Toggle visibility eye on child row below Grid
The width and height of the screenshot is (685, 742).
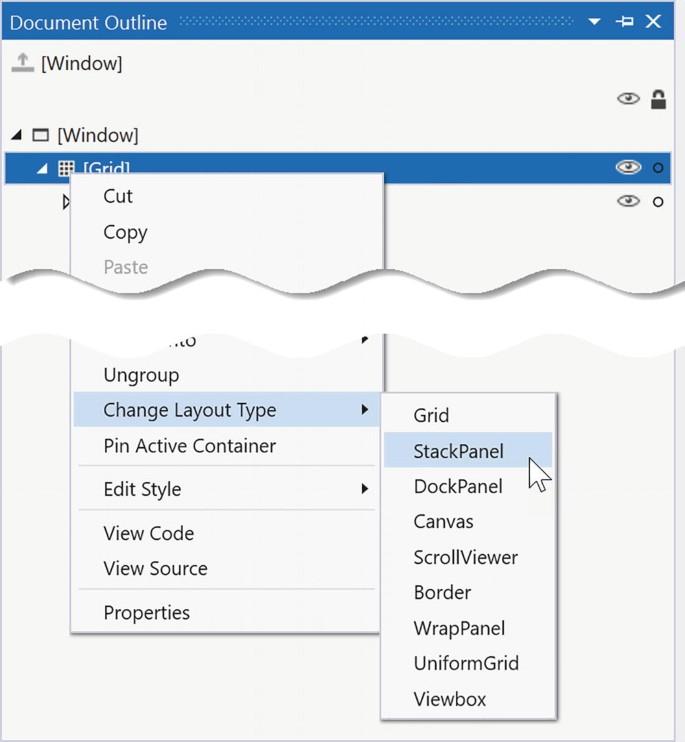click(x=628, y=201)
